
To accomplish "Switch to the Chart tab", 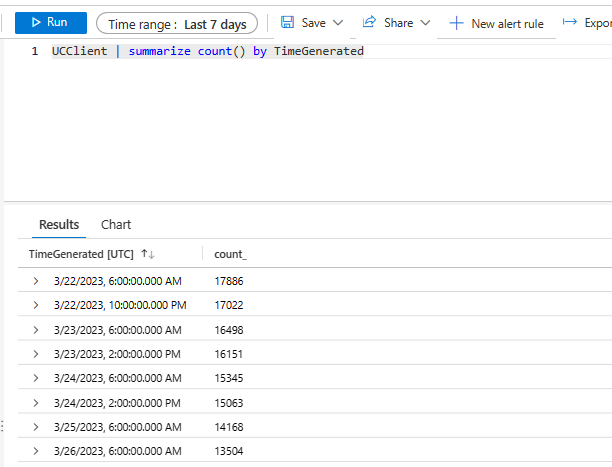I will 116,225.
